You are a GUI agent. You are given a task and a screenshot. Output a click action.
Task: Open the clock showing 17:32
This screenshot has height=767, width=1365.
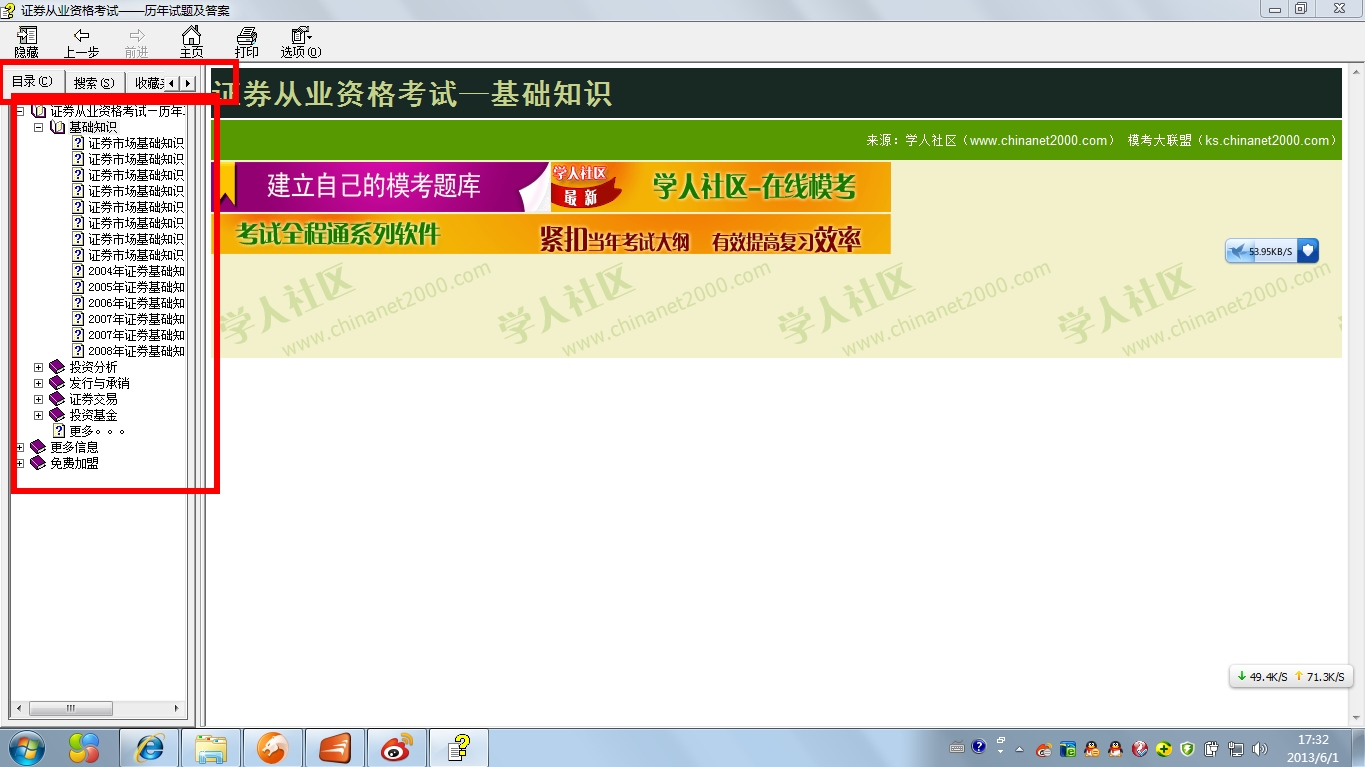tap(1313, 748)
